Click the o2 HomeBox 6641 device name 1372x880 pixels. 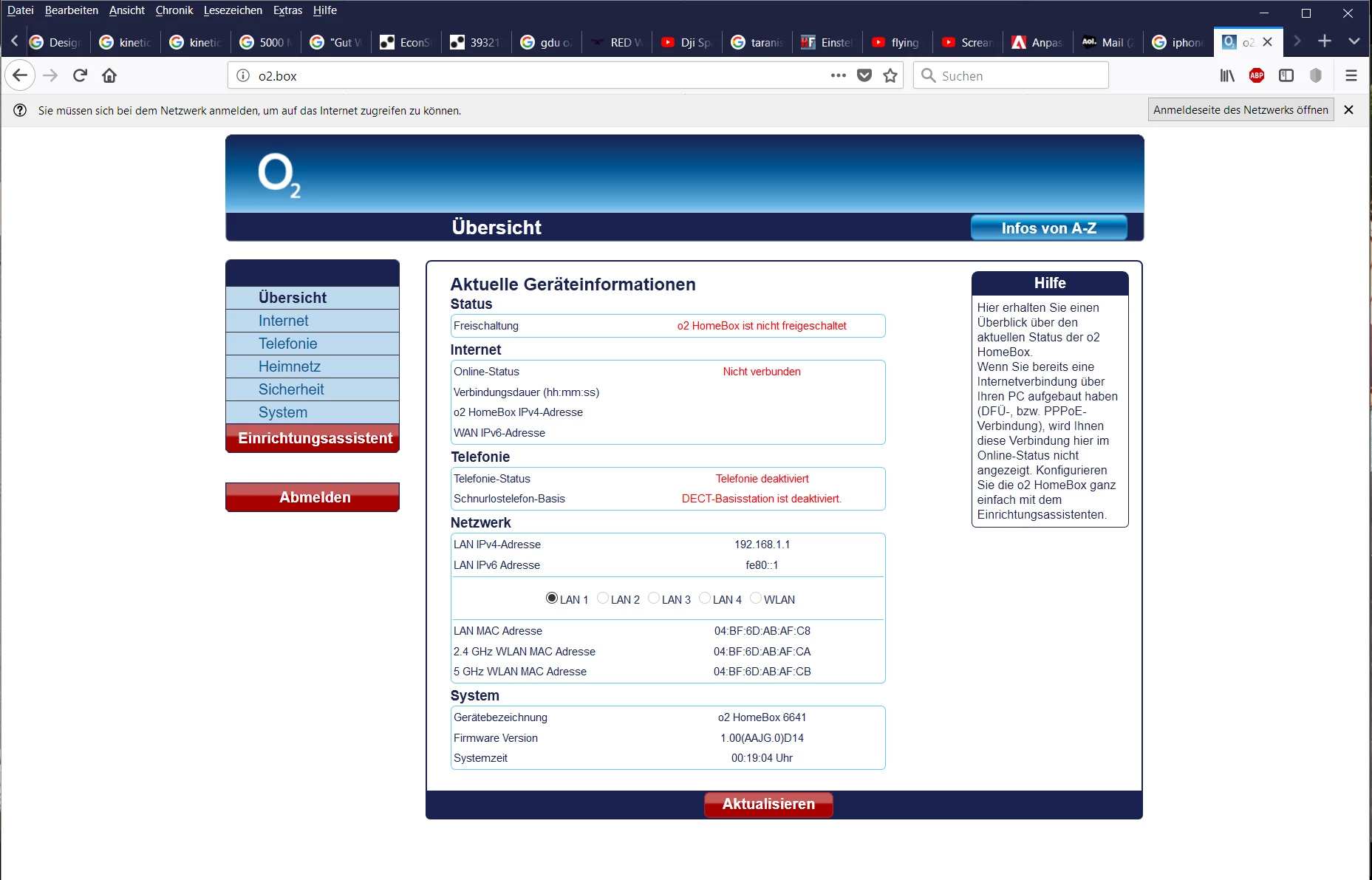coord(762,717)
